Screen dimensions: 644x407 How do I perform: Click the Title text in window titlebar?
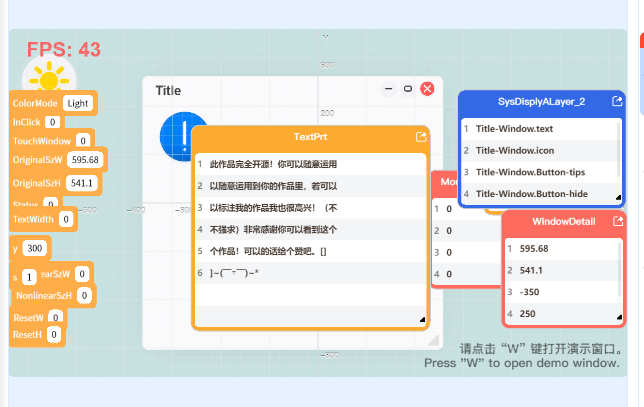click(168, 90)
